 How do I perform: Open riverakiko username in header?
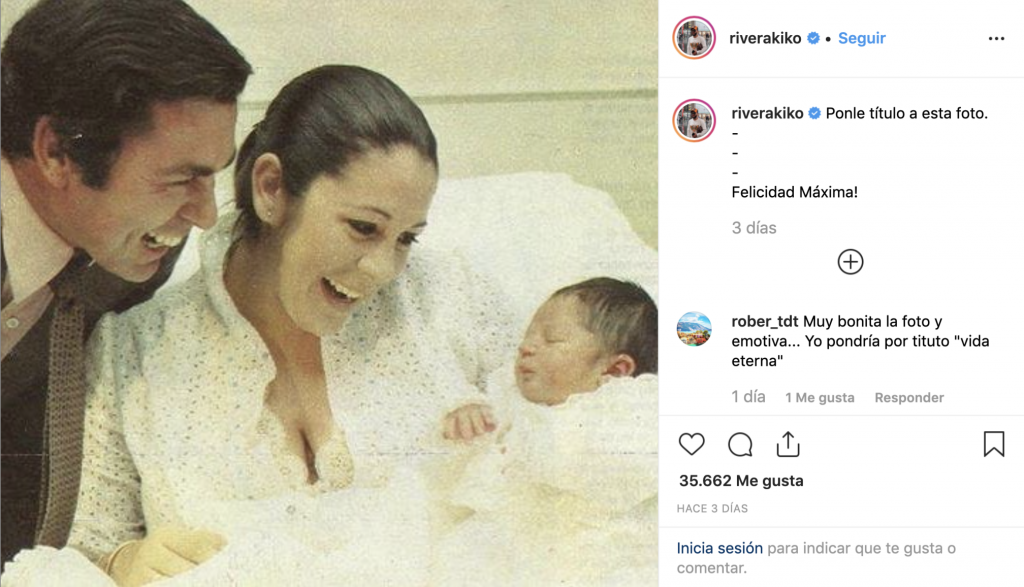point(767,38)
